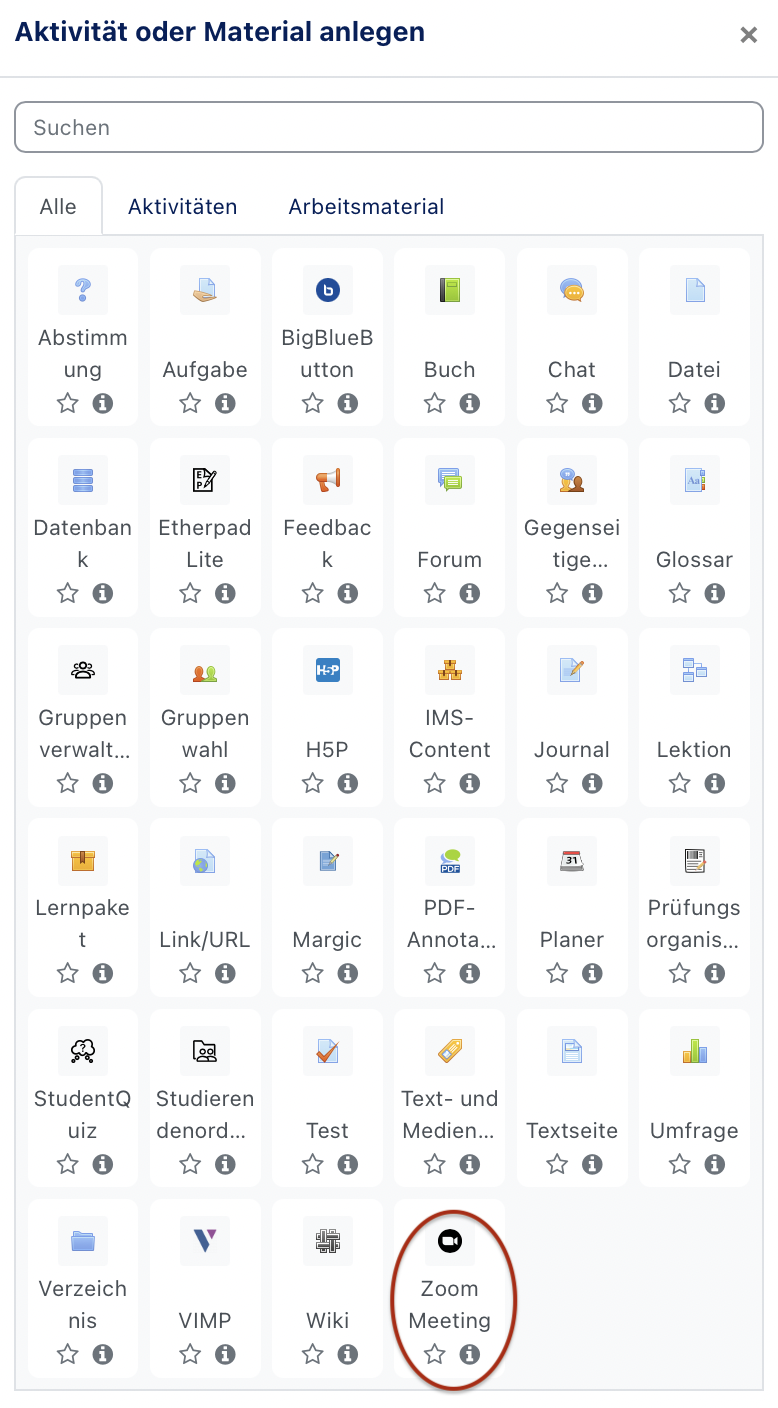Mark Aufgabe as a favorite
The height and width of the screenshot is (1408, 778).
coord(190,404)
